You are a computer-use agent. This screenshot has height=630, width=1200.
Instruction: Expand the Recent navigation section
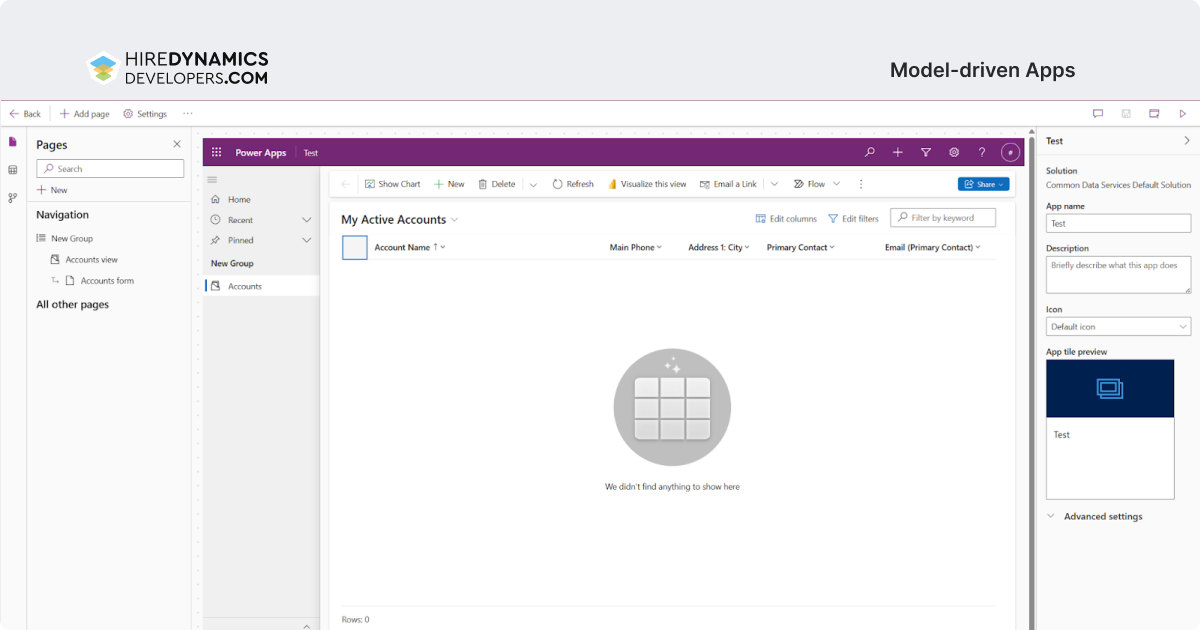tap(306, 220)
